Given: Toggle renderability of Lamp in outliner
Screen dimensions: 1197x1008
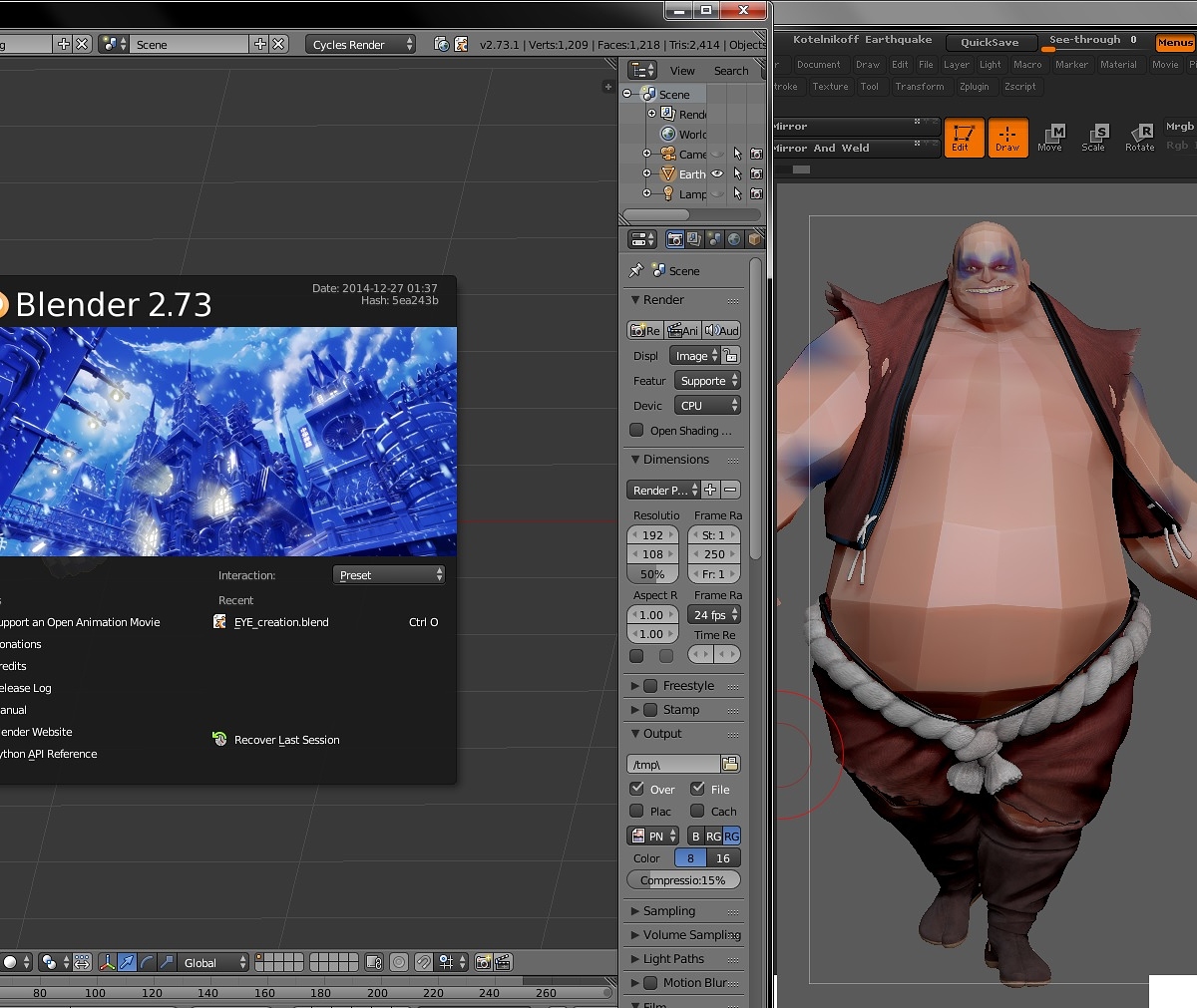Looking at the screenshot, I should pyautogui.click(x=756, y=193).
